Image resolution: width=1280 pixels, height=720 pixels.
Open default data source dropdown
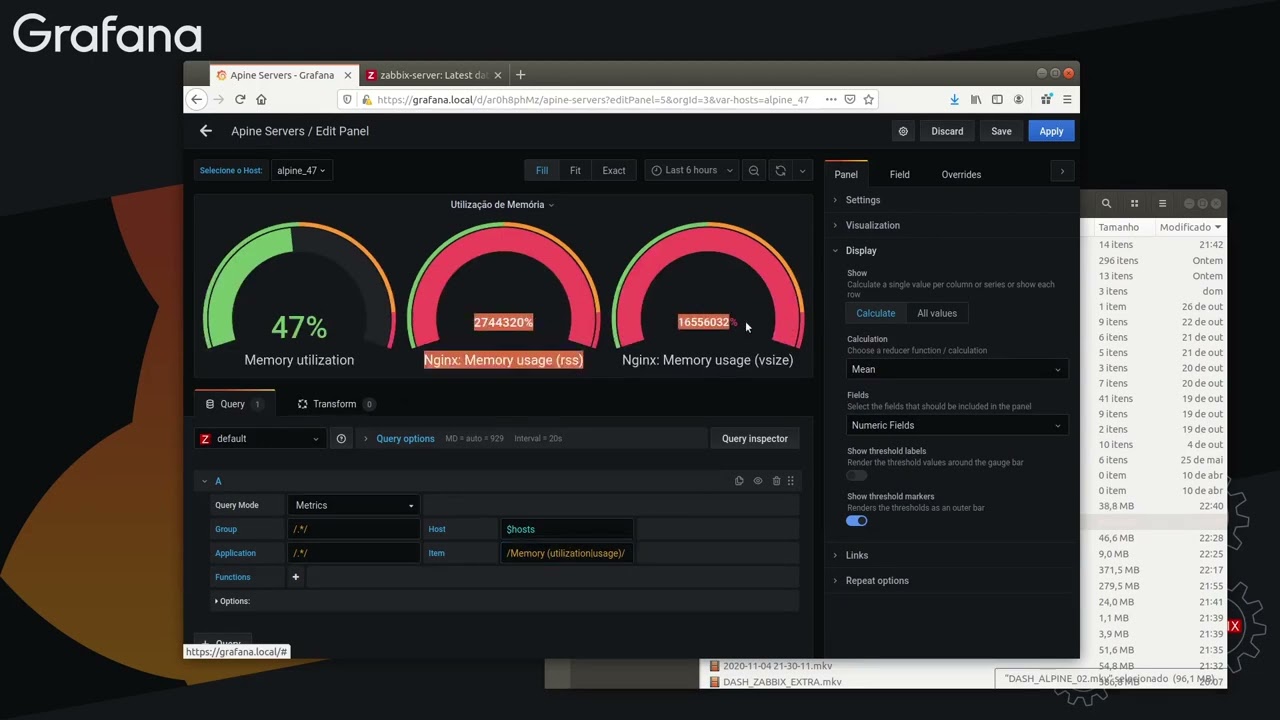[260, 439]
